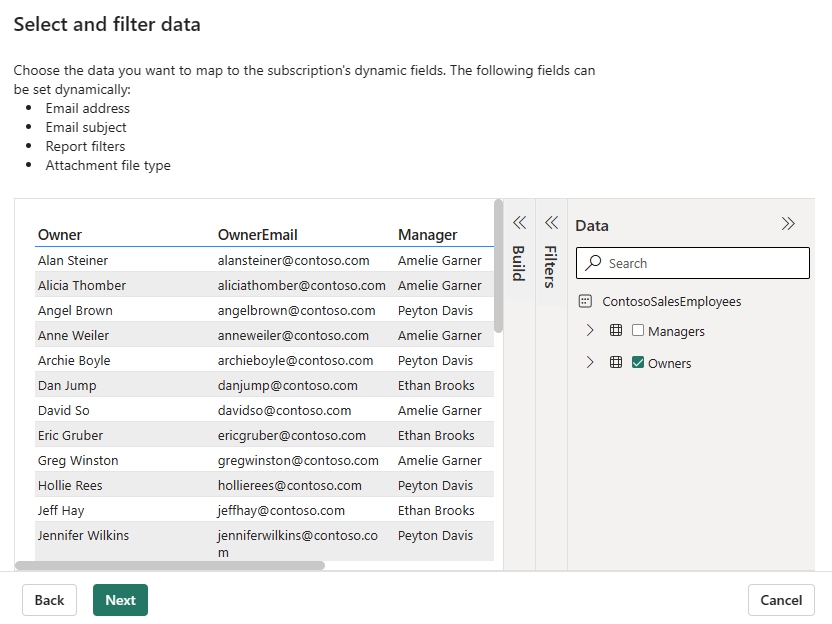The height and width of the screenshot is (624, 832).
Task: Sort by the OwnerEmail column header
Action: [257, 235]
